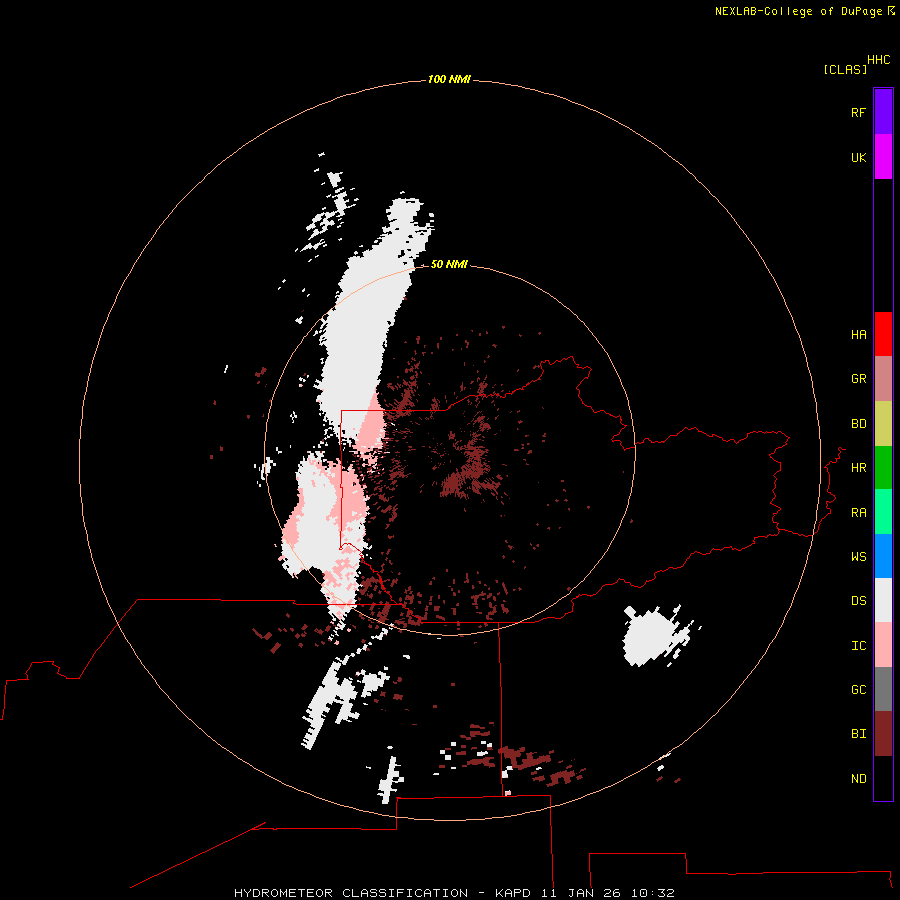
Task: Click the UK legend label
Action: pyautogui.click(x=858, y=157)
